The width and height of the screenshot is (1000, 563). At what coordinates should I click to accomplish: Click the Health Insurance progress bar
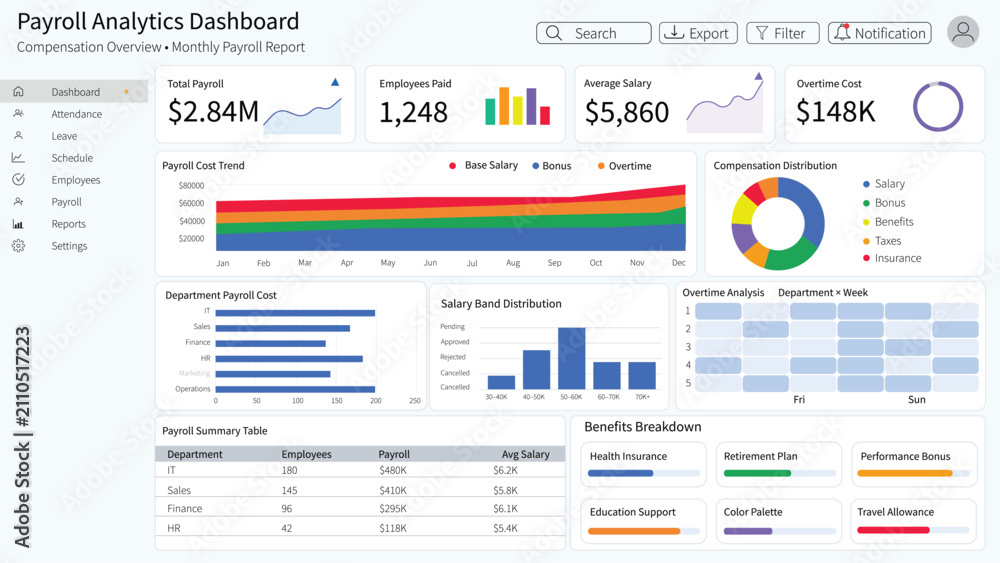643,473
